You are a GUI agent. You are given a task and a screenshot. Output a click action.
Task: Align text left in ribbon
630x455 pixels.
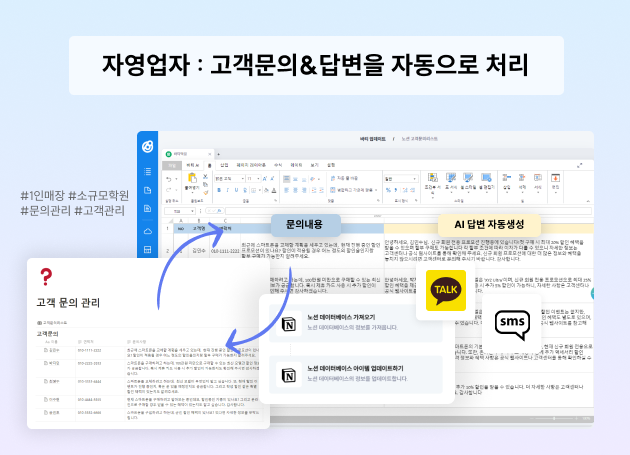[x=286, y=190]
